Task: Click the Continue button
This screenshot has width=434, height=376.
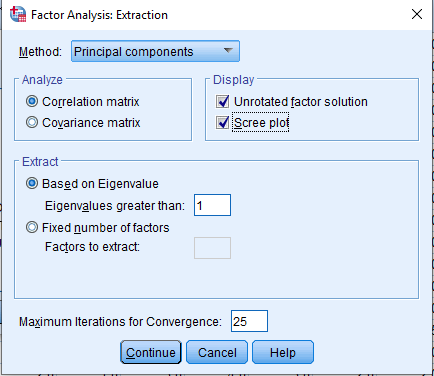Action: coord(151,352)
